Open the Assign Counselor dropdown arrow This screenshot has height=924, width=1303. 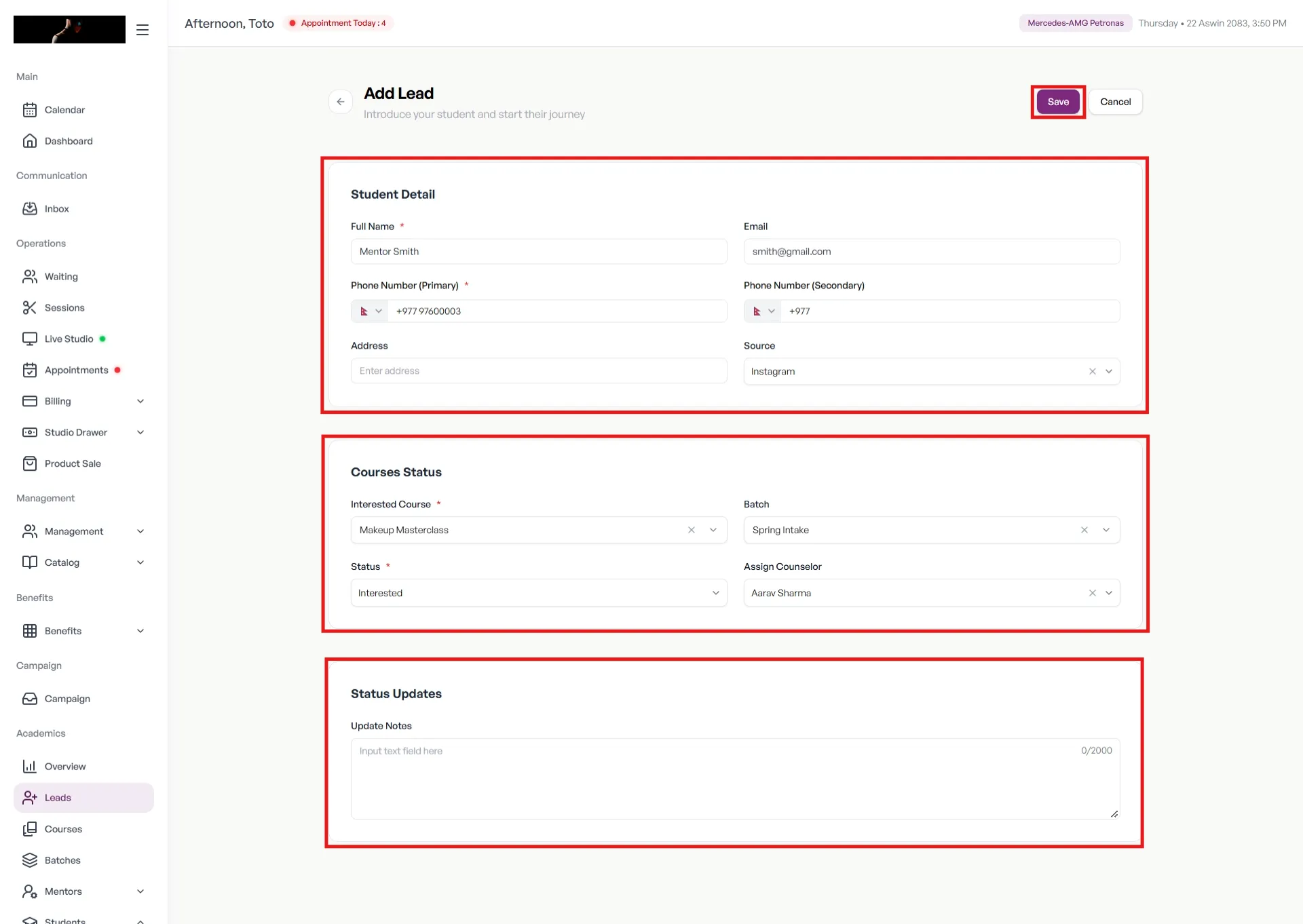coord(1109,594)
